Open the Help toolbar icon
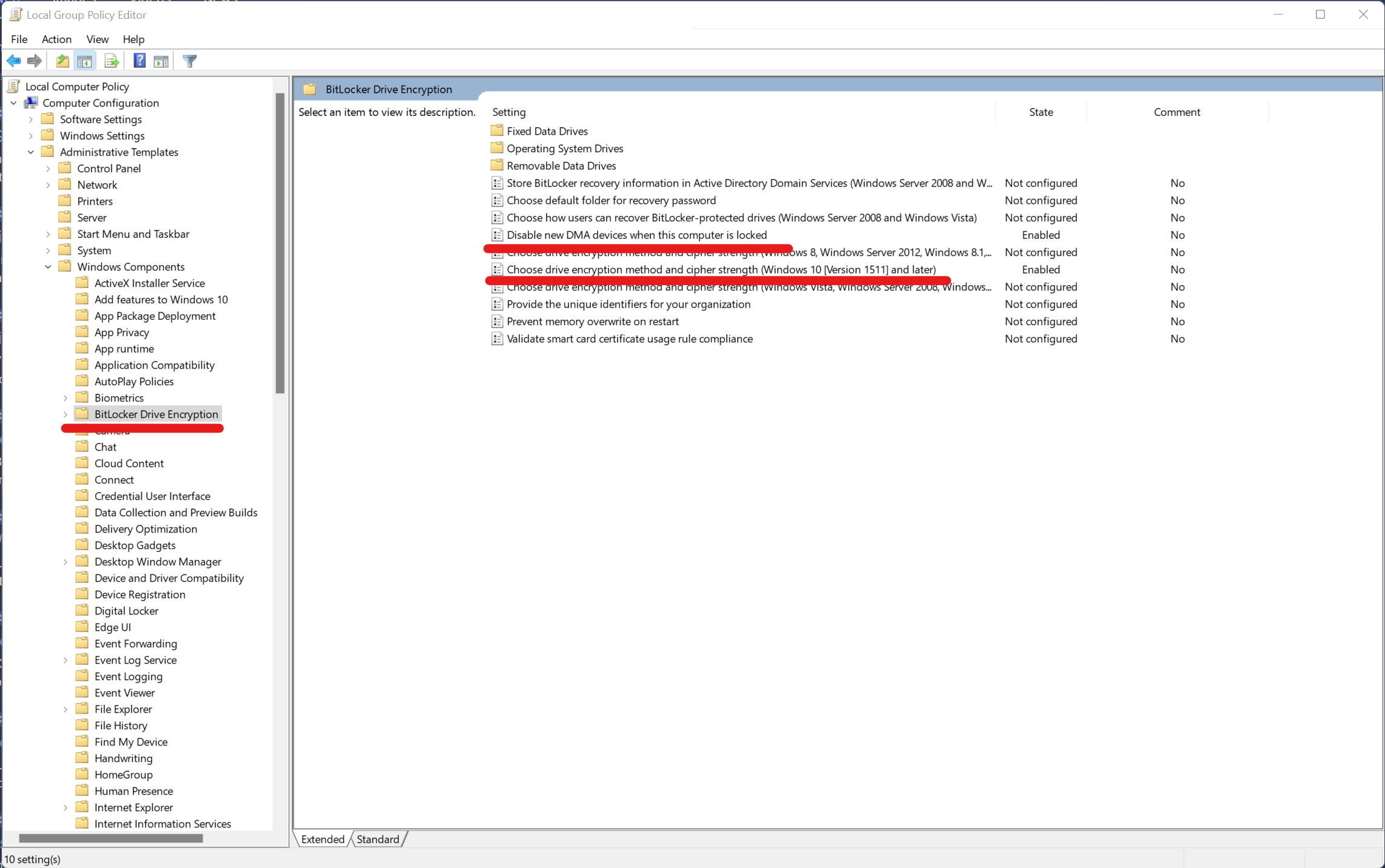This screenshot has height=868, width=1385. point(140,61)
